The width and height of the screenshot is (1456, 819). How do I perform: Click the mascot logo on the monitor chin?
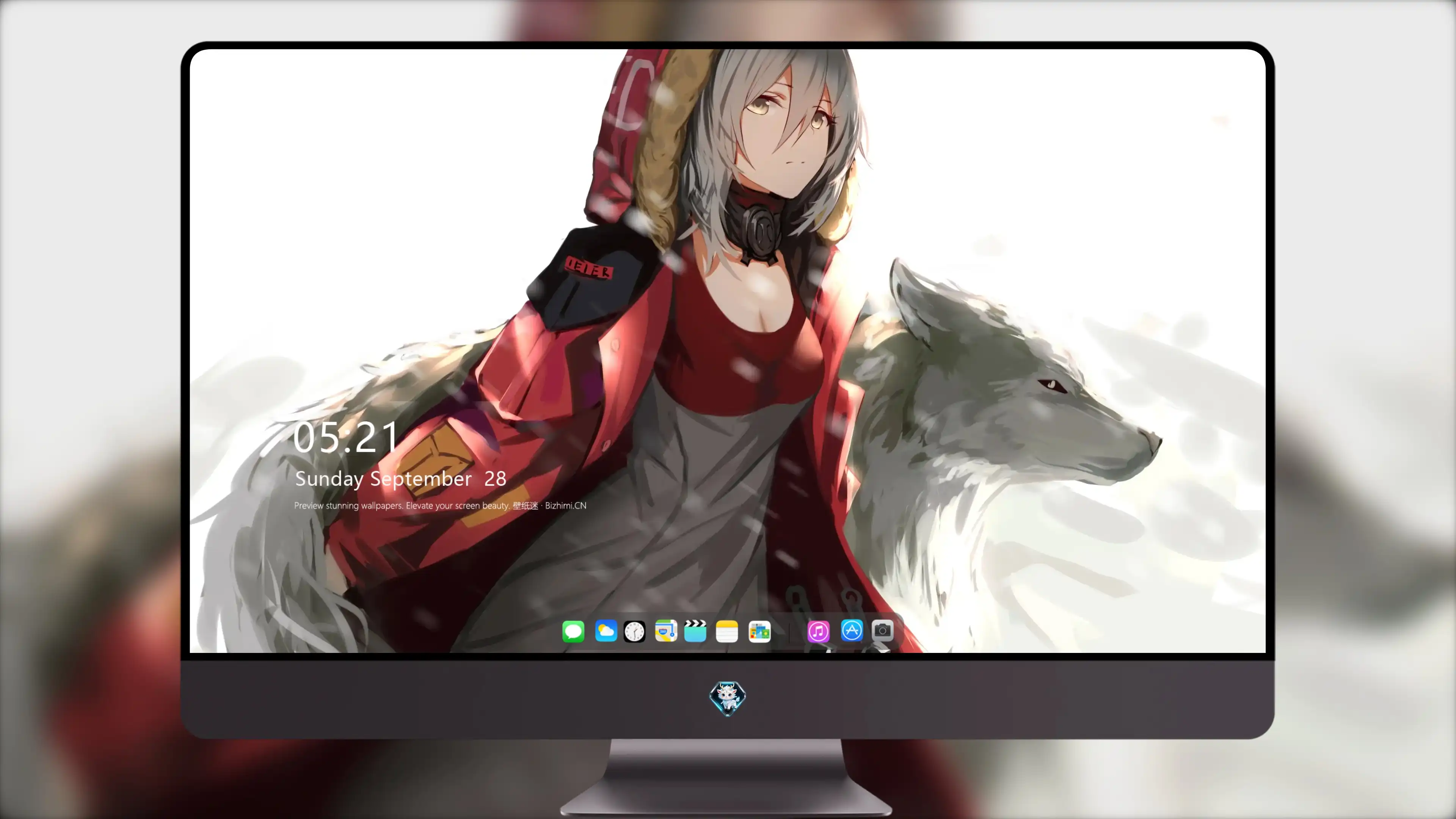(x=728, y=698)
